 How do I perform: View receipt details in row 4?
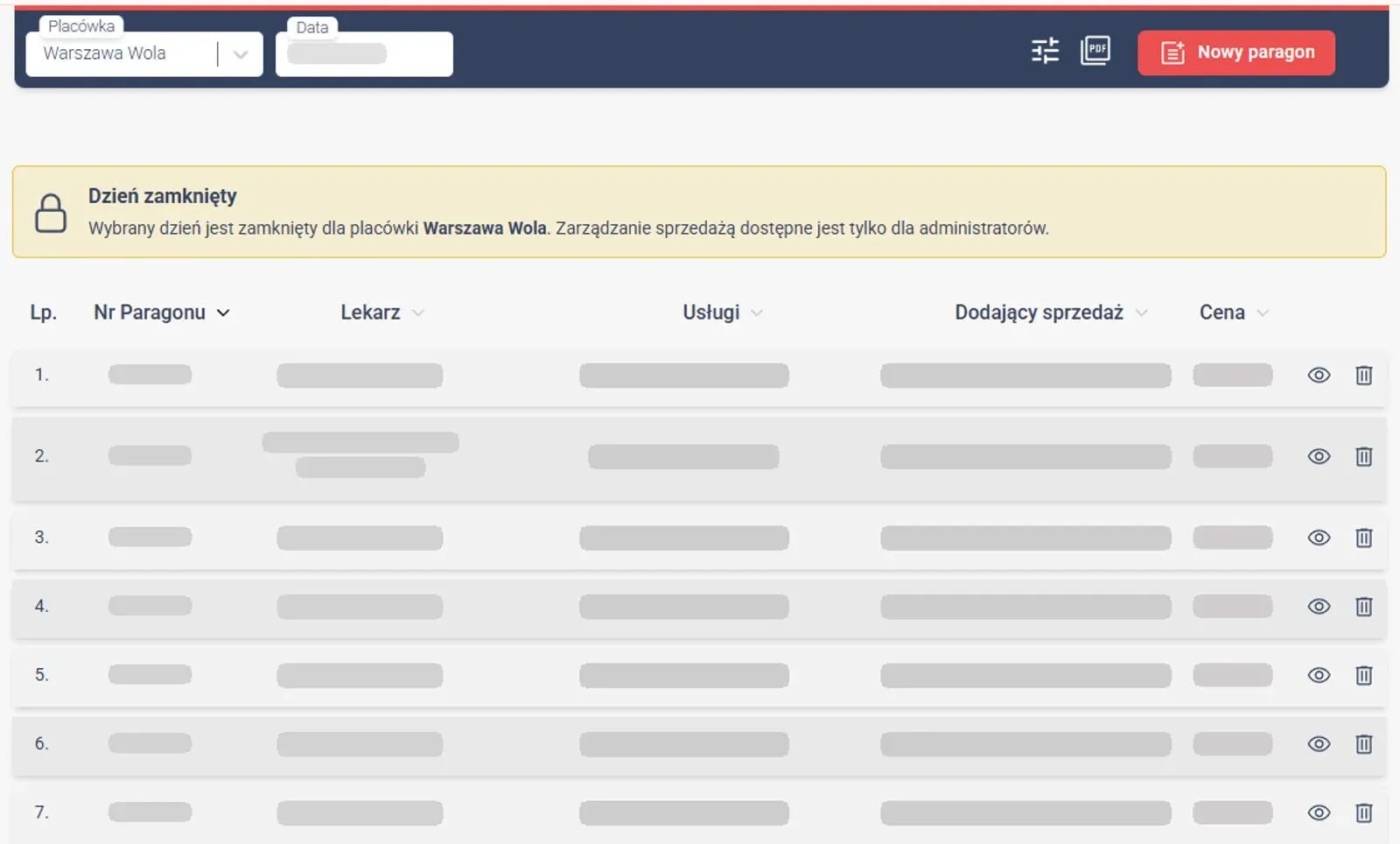click(1319, 607)
